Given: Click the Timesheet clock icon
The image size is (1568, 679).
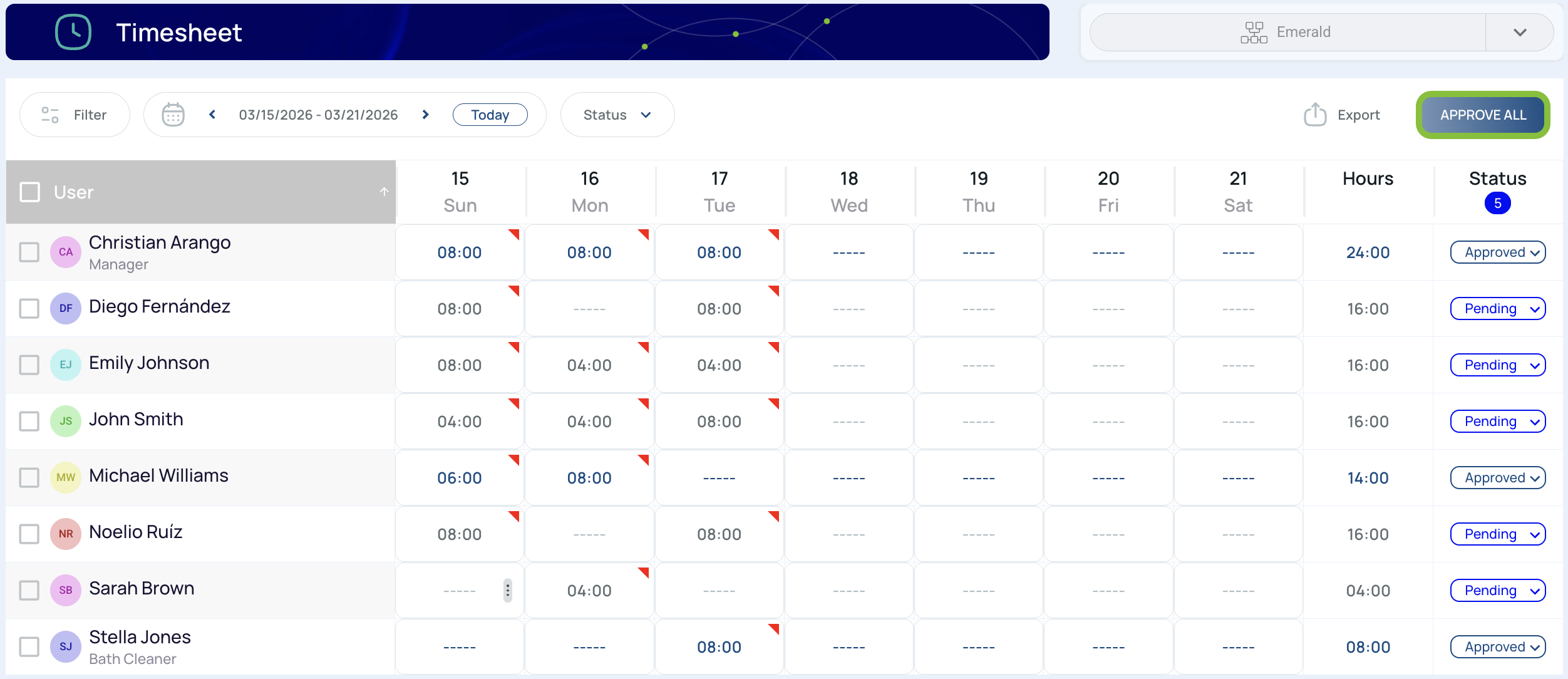Looking at the screenshot, I should point(73,32).
